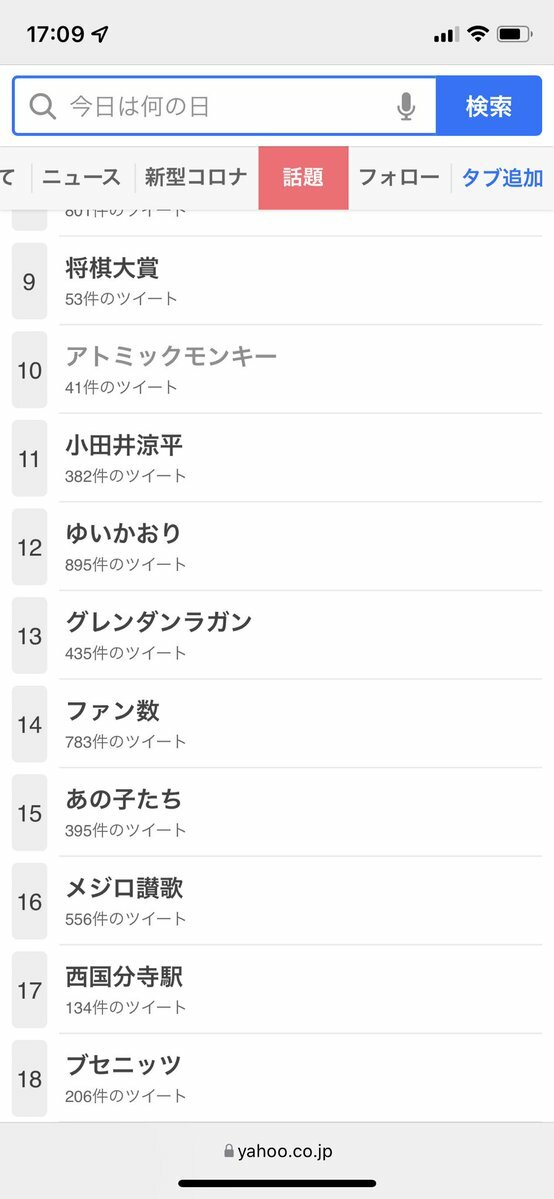Tap the lock icon beside yahoo.co.jp
Screen dimensions: 554x1199
228,1151
